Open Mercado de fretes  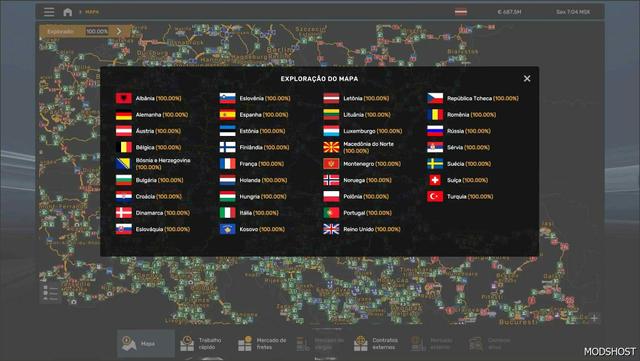tap(263, 344)
